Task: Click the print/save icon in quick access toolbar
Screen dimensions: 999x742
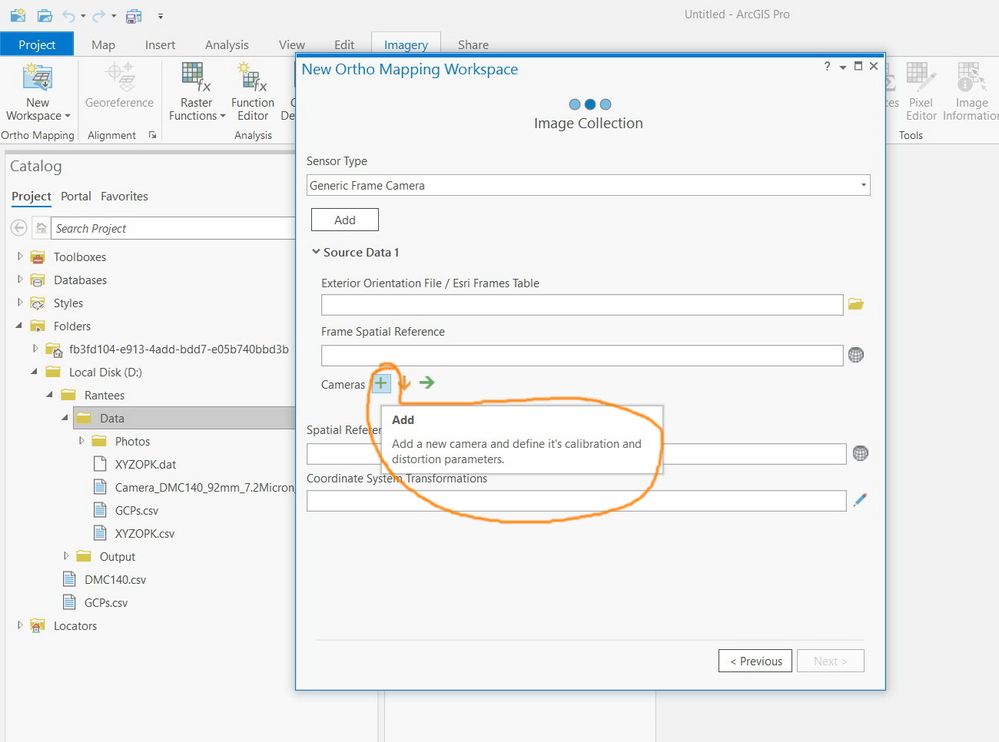Action: [x=134, y=16]
